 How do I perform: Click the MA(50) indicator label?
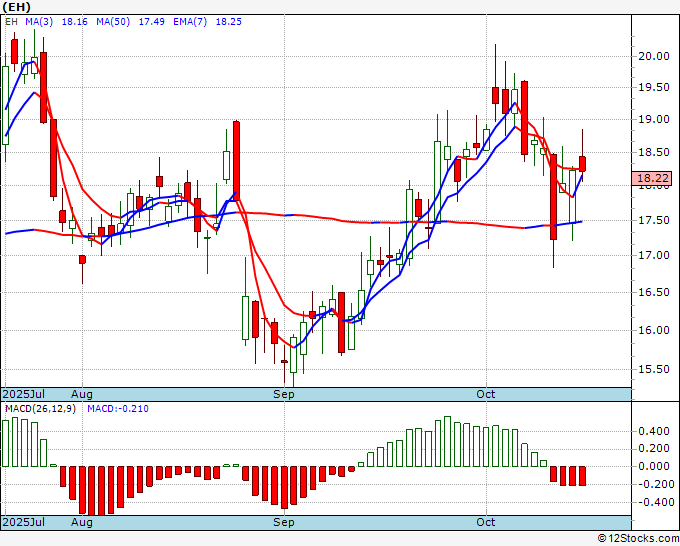113,22
